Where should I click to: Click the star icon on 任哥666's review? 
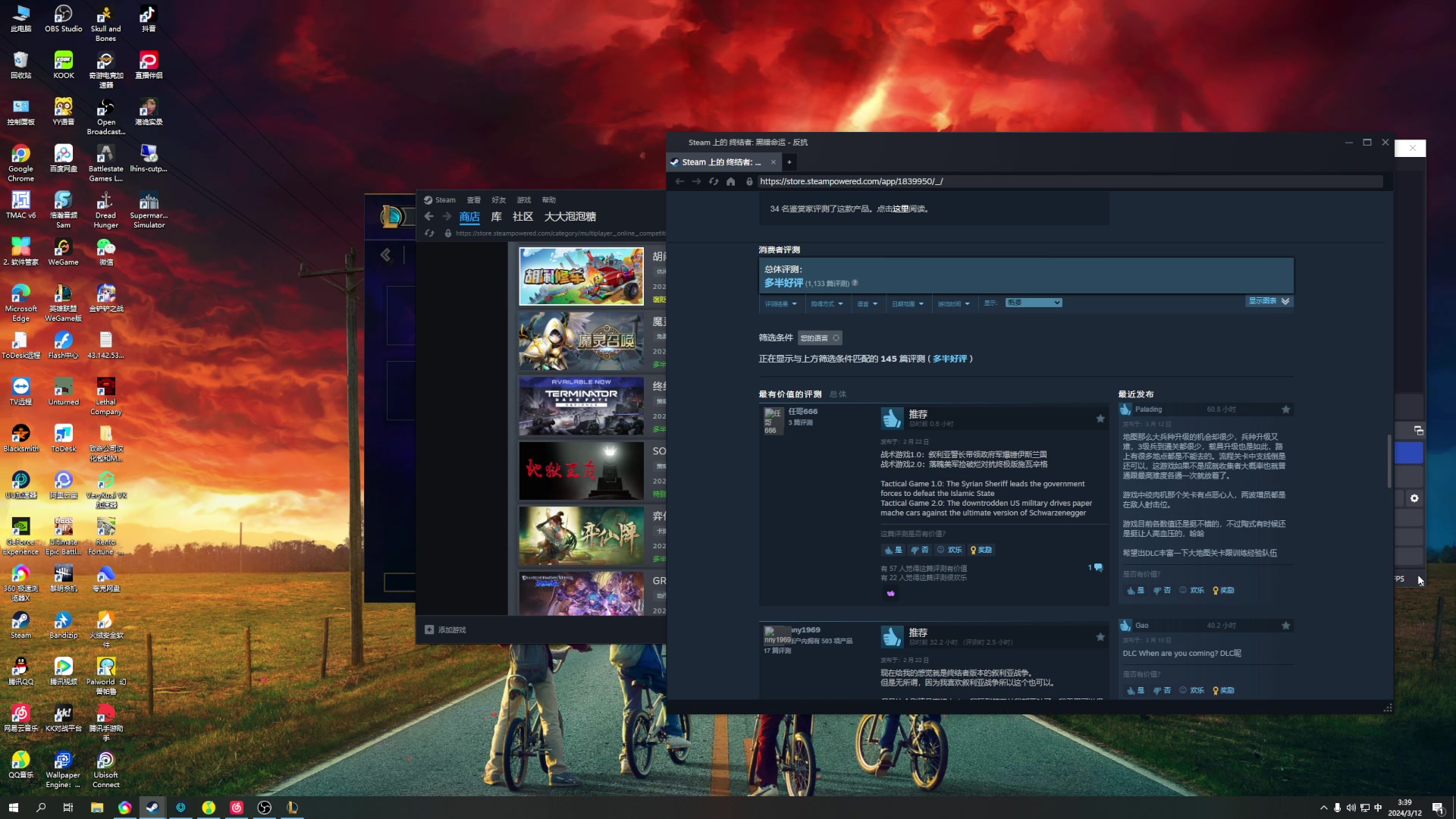point(1100,419)
